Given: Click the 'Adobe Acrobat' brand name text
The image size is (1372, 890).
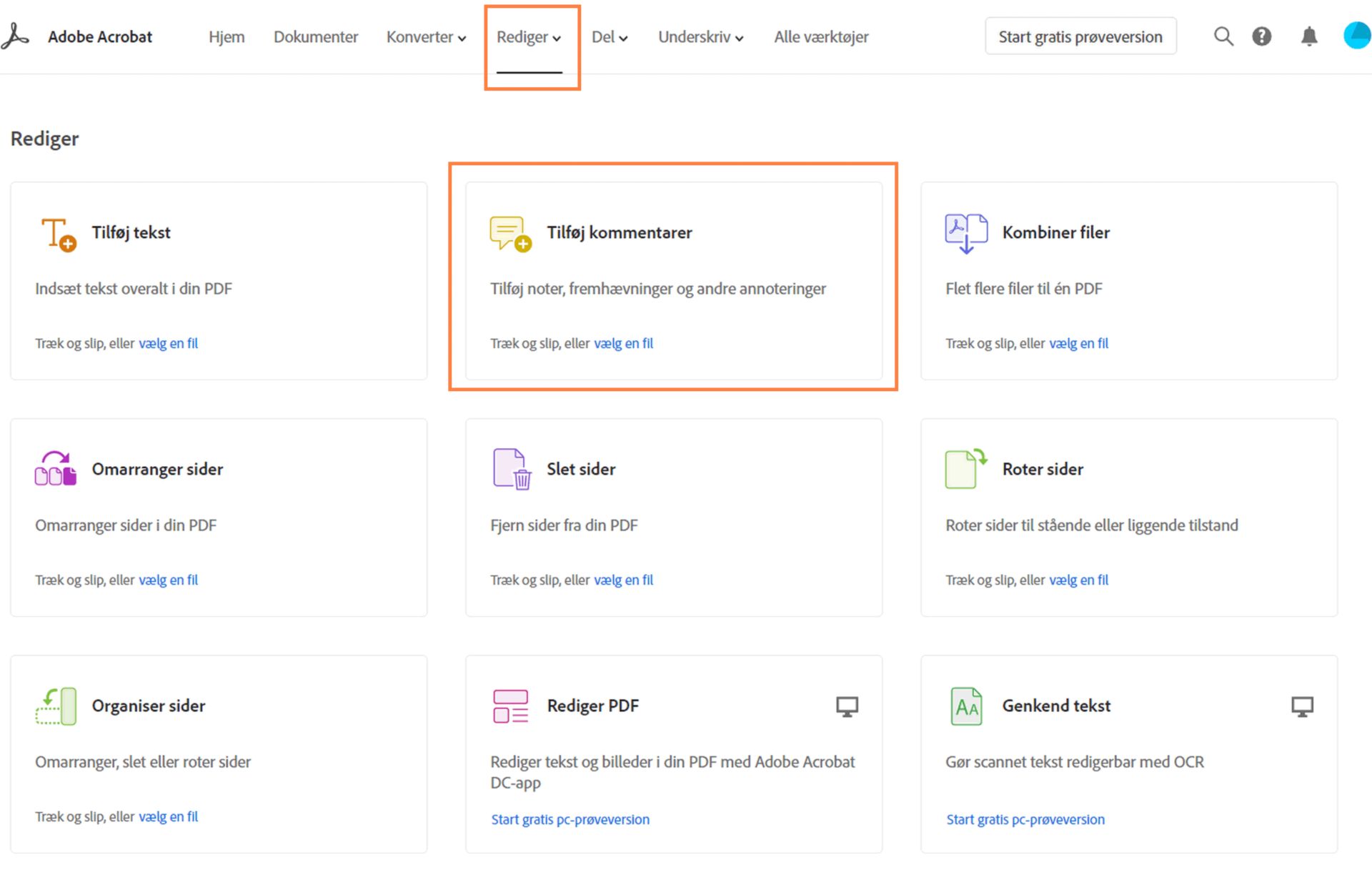Looking at the screenshot, I should pos(100,37).
